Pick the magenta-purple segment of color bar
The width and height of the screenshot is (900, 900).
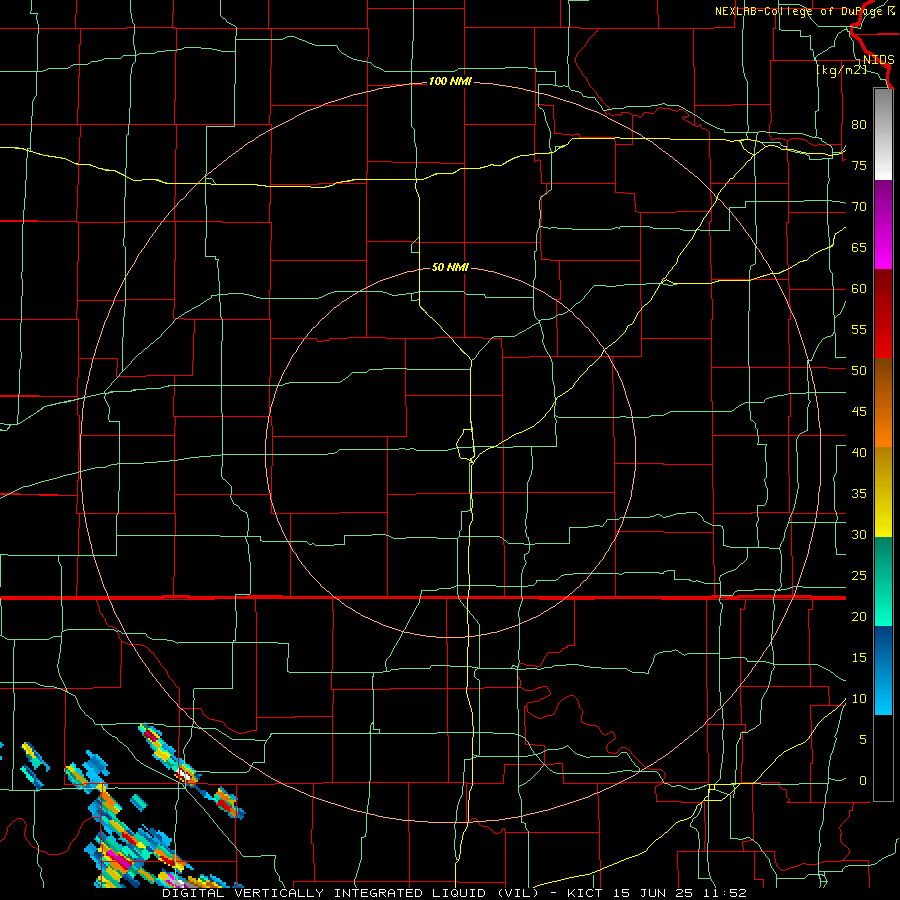pos(883,224)
